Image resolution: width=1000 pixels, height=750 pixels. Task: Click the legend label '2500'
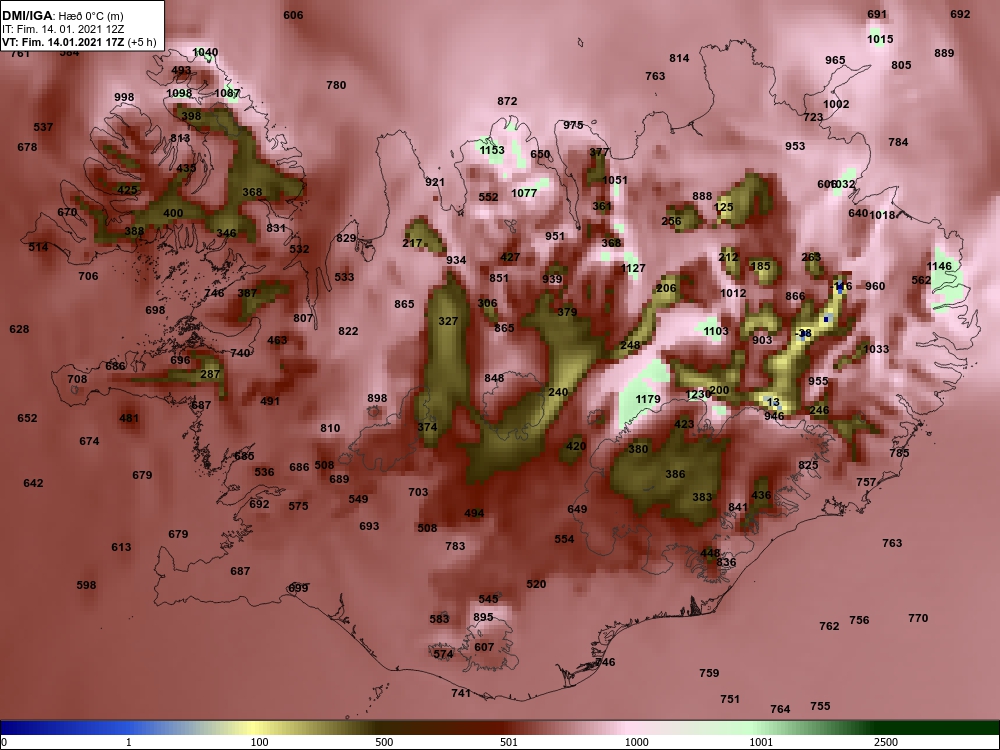click(885, 742)
